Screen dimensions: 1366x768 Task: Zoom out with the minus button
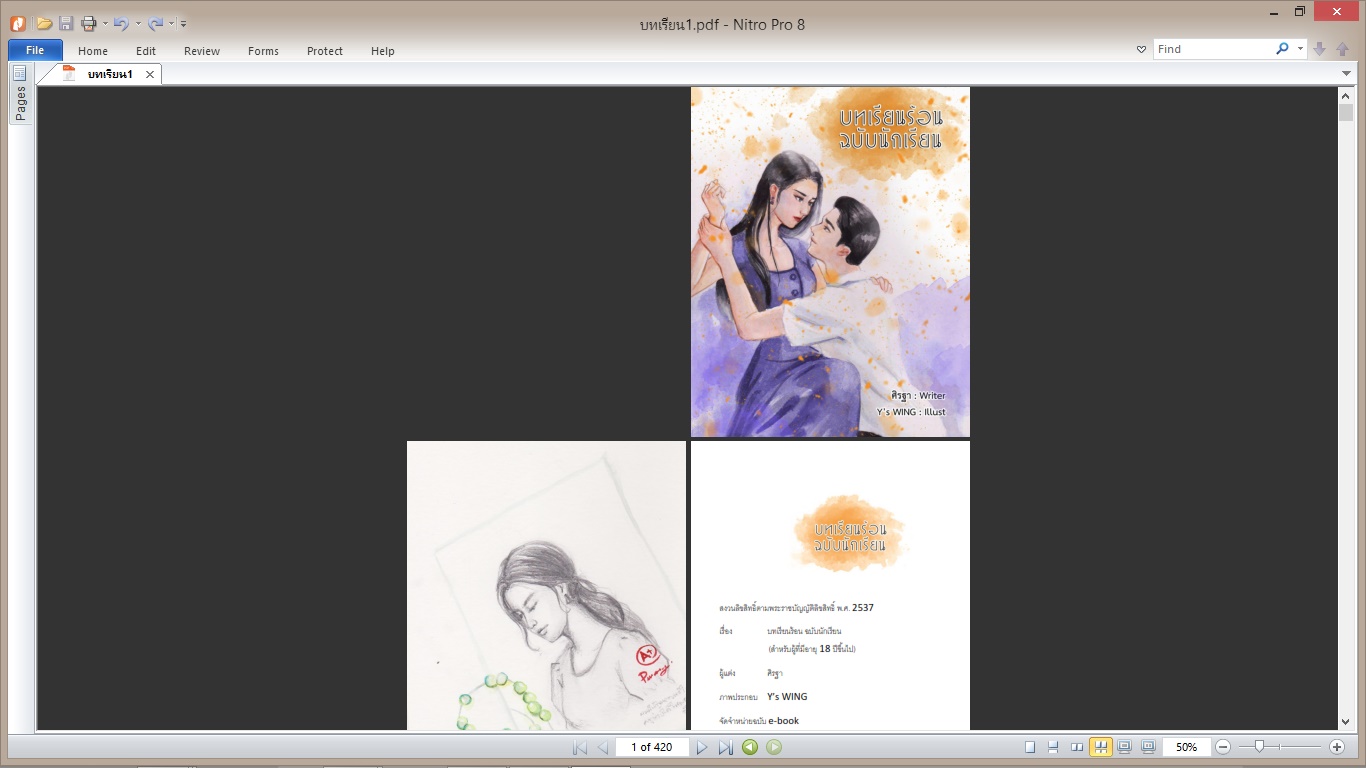point(1223,747)
